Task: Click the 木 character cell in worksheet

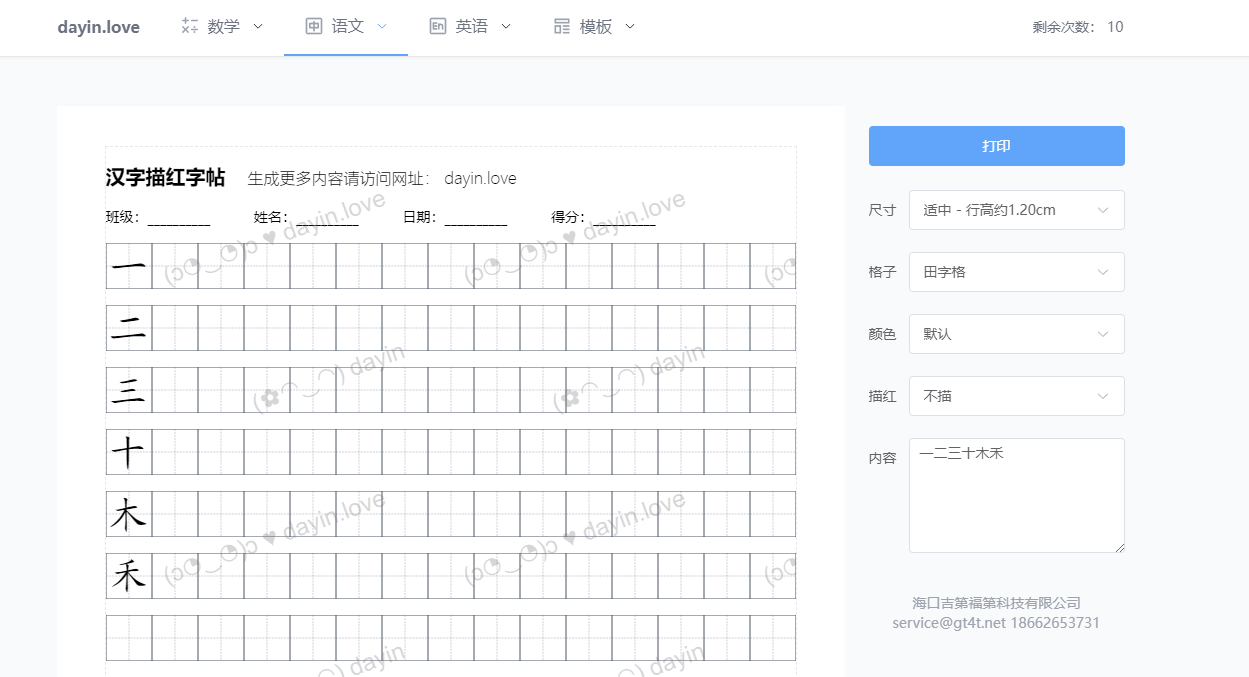Action: coord(129,515)
